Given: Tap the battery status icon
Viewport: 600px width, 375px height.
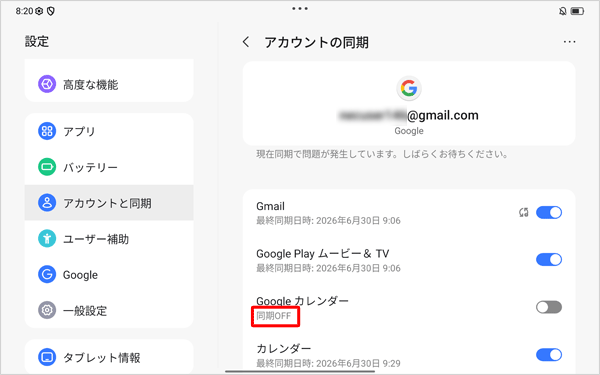Looking at the screenshot, I should point(577,11).
